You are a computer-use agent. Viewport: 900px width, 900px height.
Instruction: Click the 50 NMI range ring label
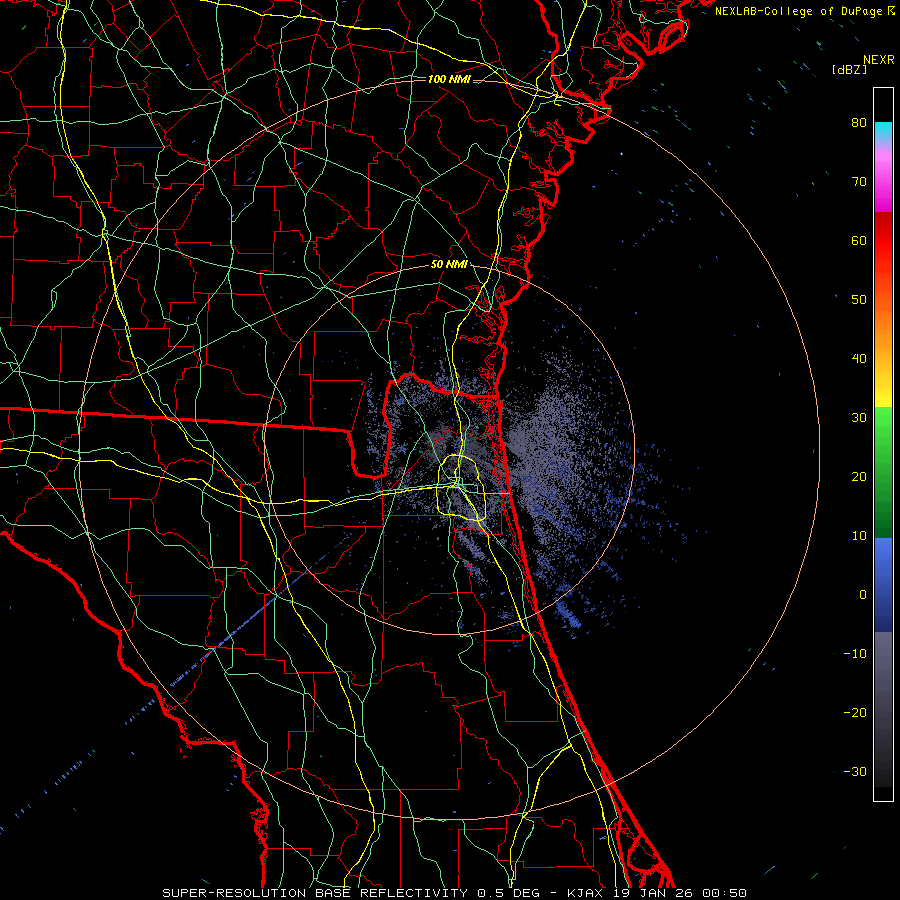(449, 265)
